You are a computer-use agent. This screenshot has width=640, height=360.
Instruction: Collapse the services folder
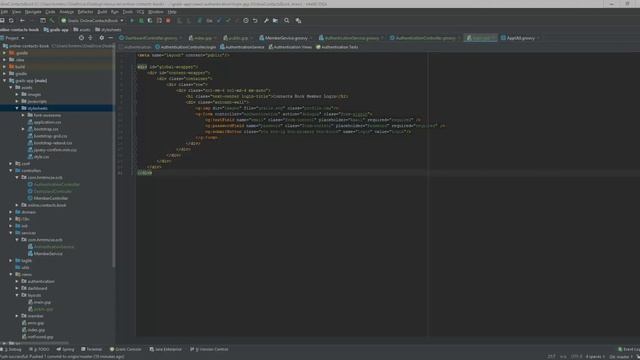coord(11,233)
